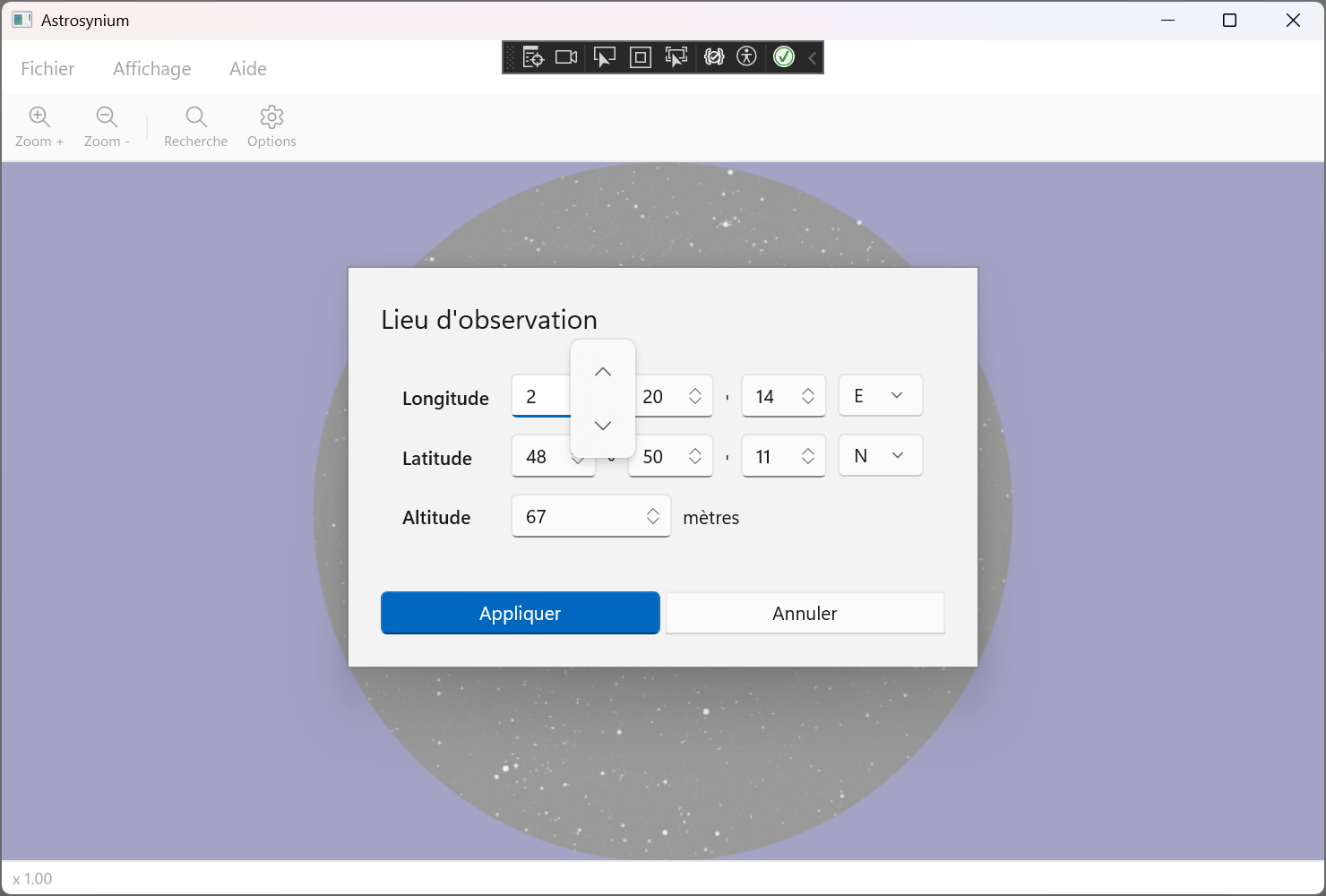Click the Zoom - magnifier icon
Viewport: 1326px width, 896px height.
(107, 117)
